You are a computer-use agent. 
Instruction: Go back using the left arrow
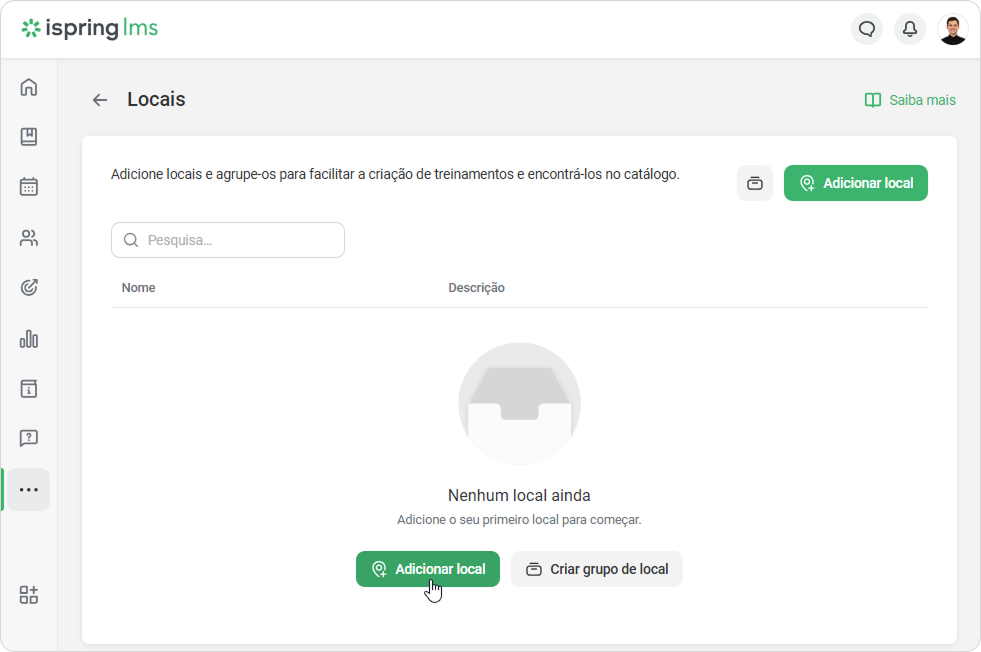(100, 100)
